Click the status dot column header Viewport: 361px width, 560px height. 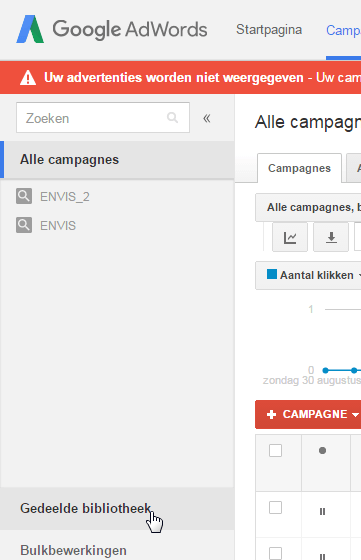(x=322, y=451)
